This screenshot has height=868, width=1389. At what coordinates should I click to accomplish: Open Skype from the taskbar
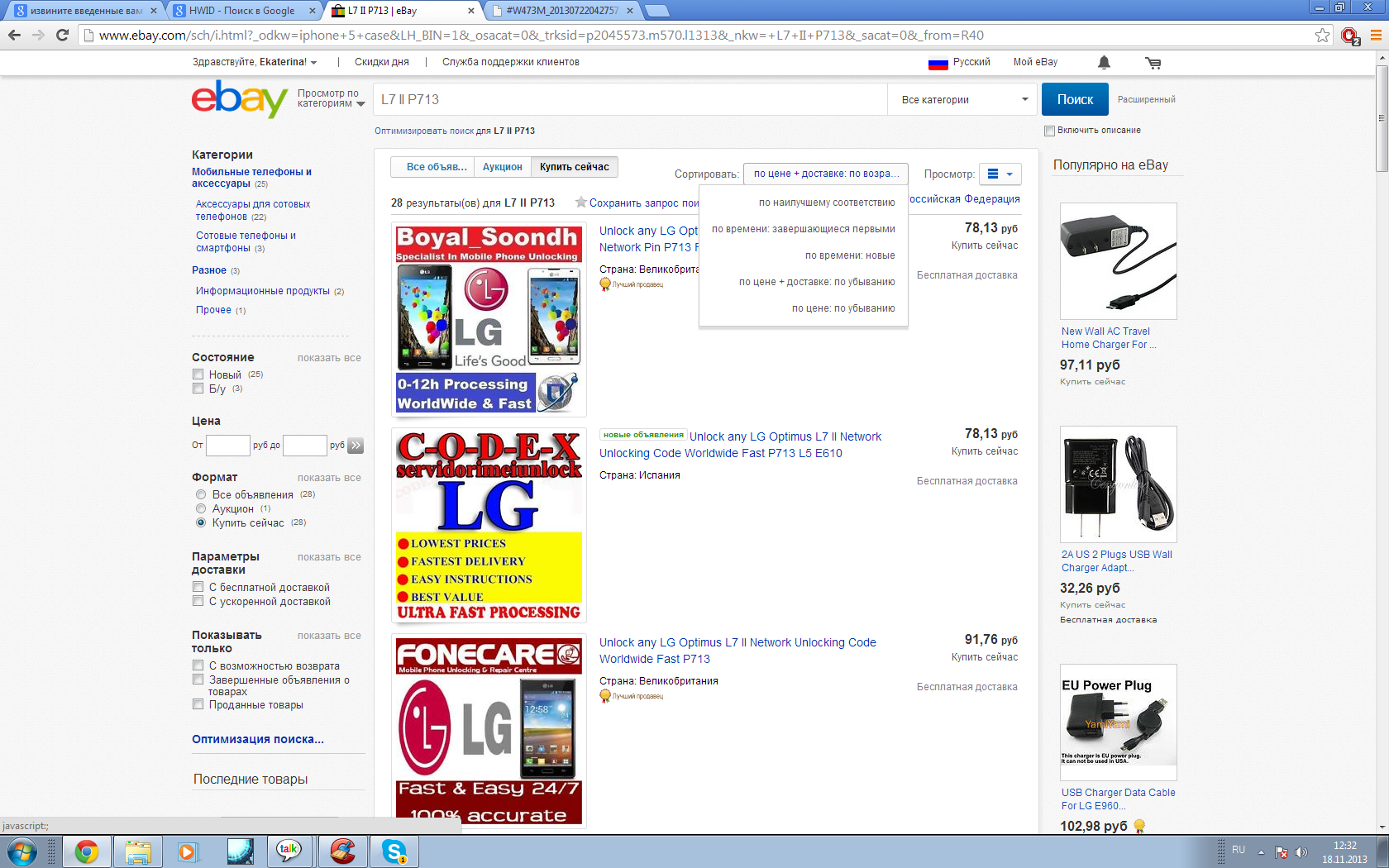coord(394,851)
